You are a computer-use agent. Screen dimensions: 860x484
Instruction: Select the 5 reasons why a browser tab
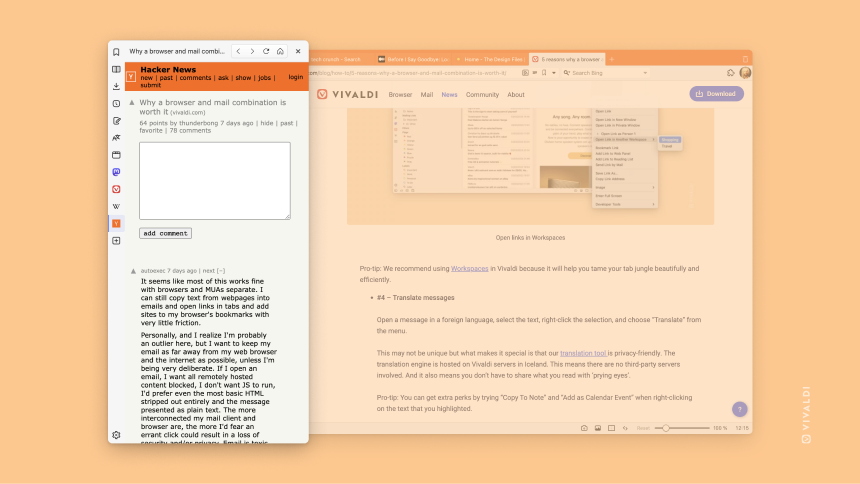click(567, 59)
